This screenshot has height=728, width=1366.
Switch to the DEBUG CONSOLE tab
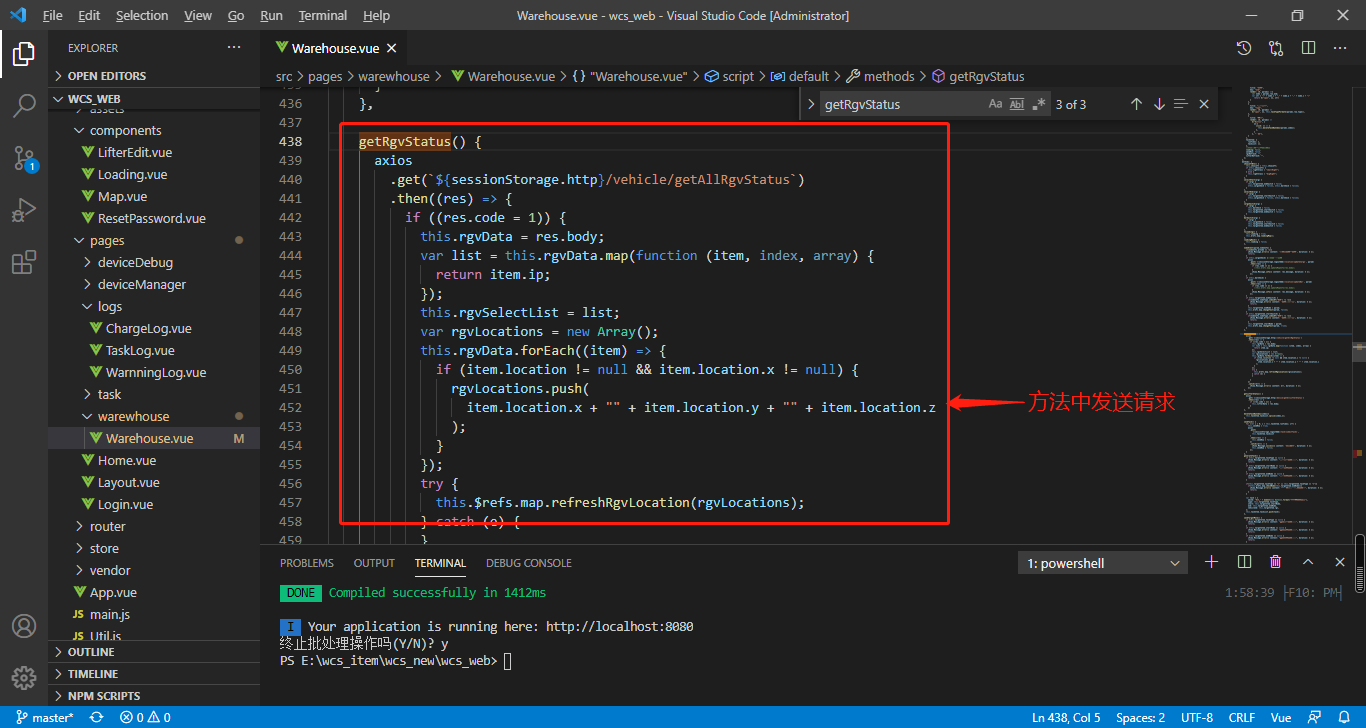pyautogui.click(x=529, y=563)
